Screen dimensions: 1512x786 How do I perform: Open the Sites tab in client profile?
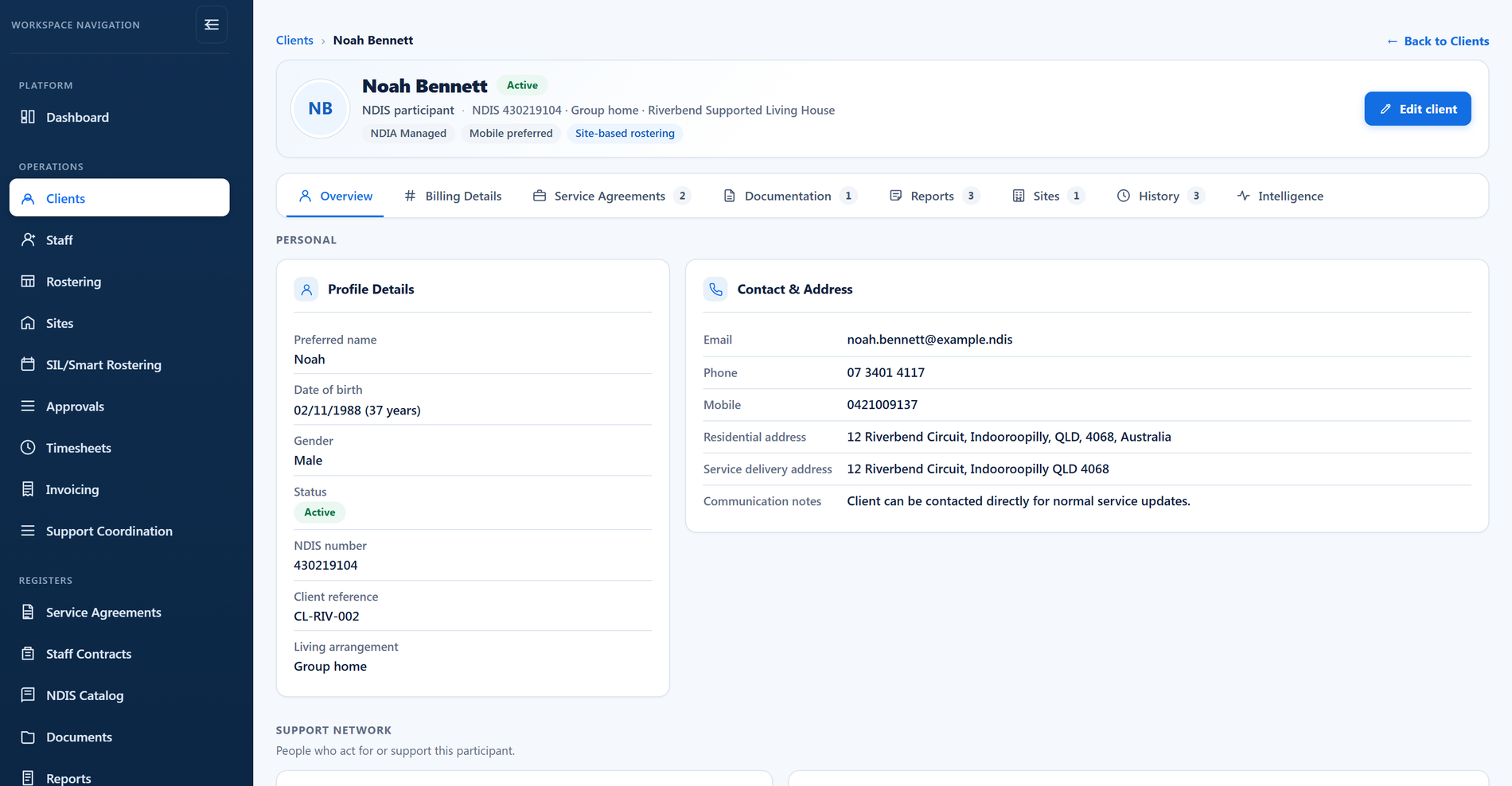[x=1047, y=196]
